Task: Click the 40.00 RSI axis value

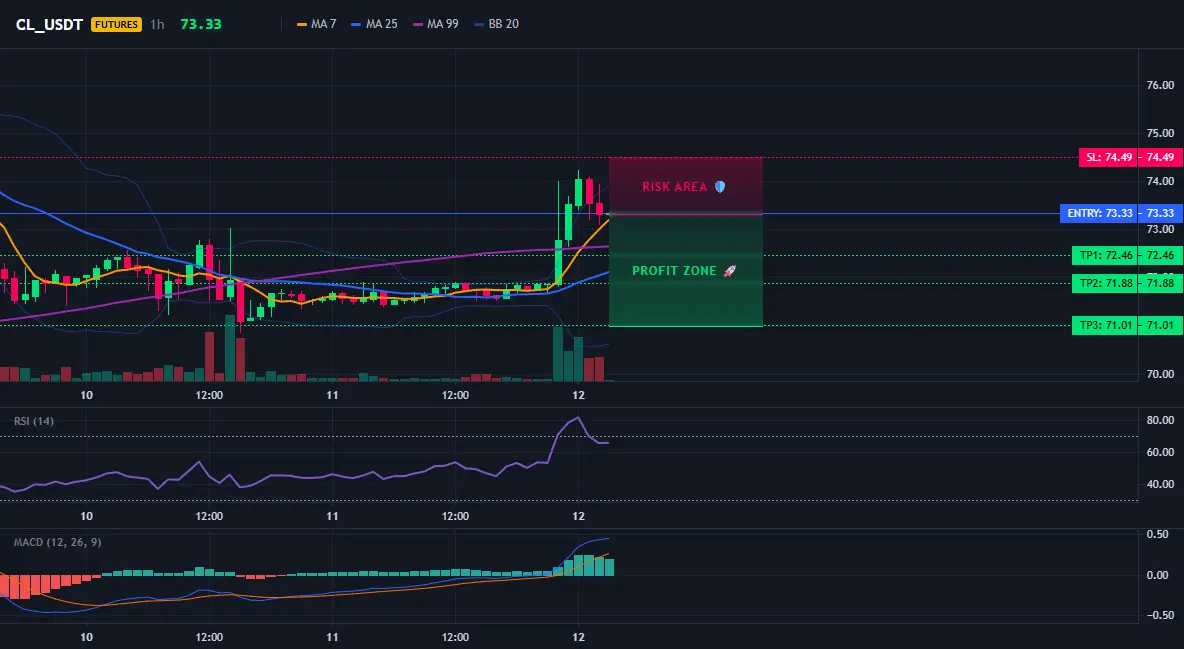Action: (x=1161, y=484)
